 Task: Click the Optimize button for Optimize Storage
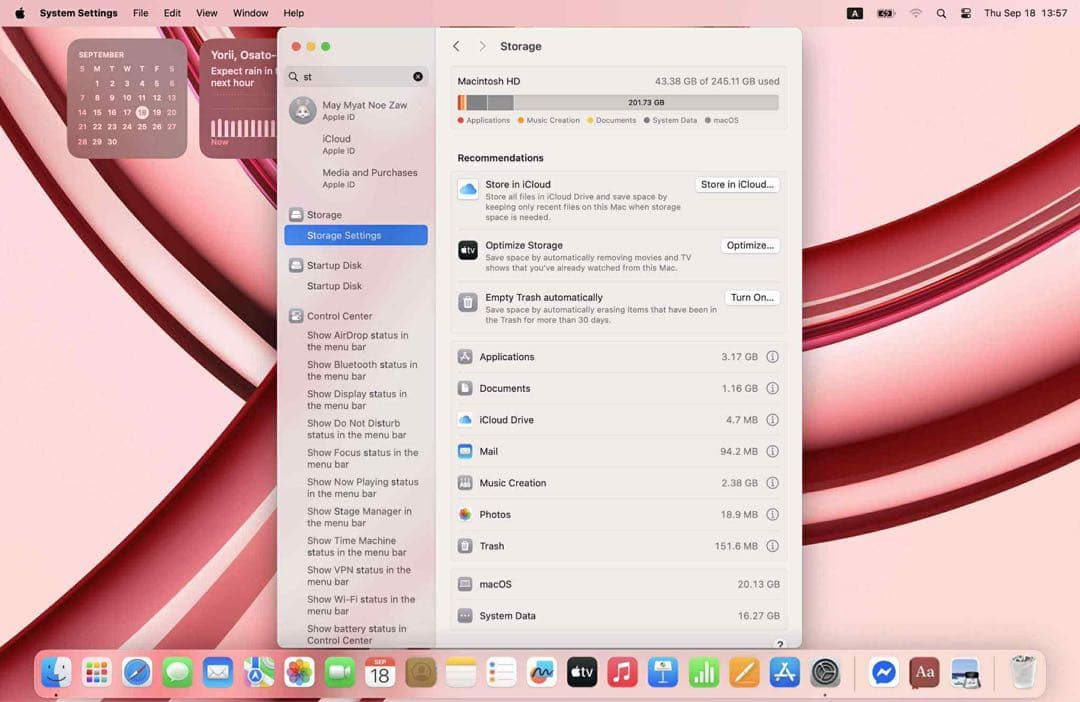[750, 245]
